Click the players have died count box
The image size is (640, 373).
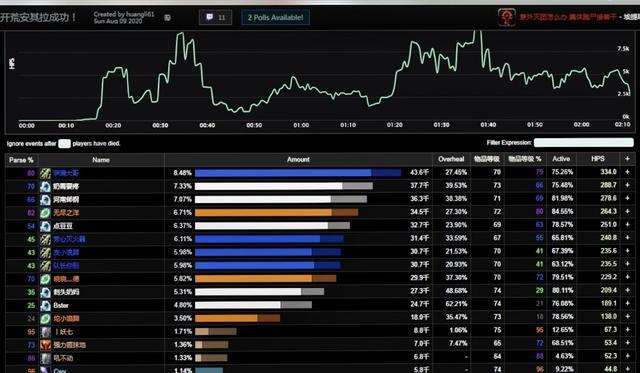[64, 144]
